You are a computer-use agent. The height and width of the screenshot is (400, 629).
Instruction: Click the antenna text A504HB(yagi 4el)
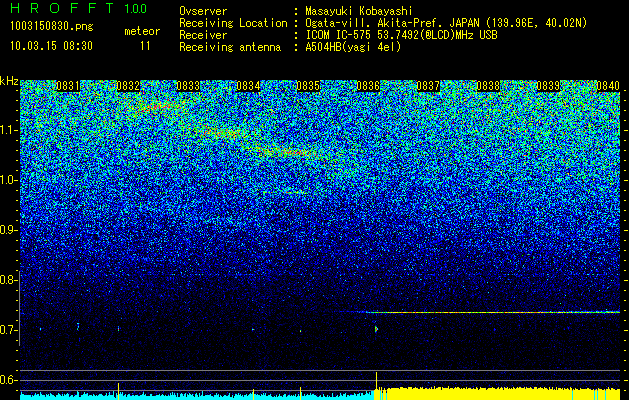click(353, 47)
